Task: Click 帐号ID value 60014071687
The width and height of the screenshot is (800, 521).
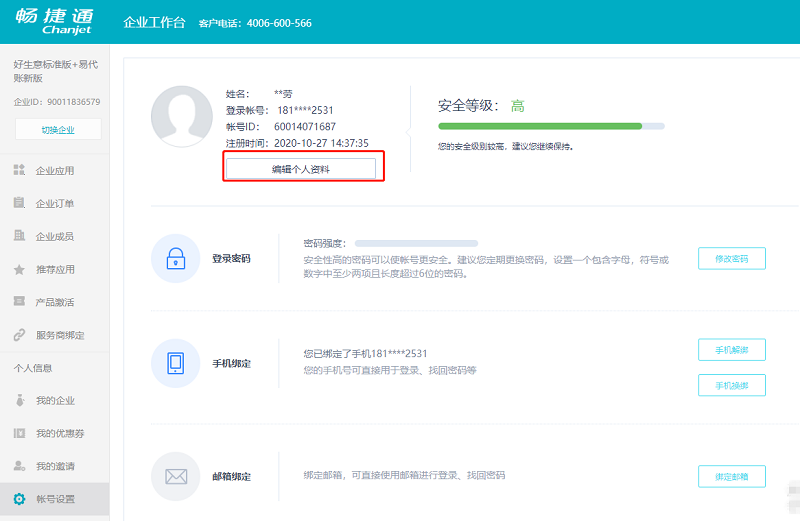Action: pyautogui.click(x=305, y=127)
